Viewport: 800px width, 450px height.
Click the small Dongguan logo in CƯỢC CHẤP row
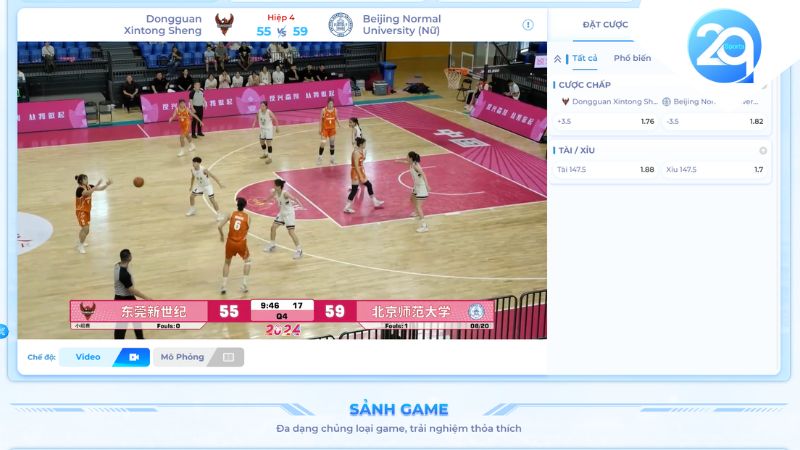tap(565, 102)
